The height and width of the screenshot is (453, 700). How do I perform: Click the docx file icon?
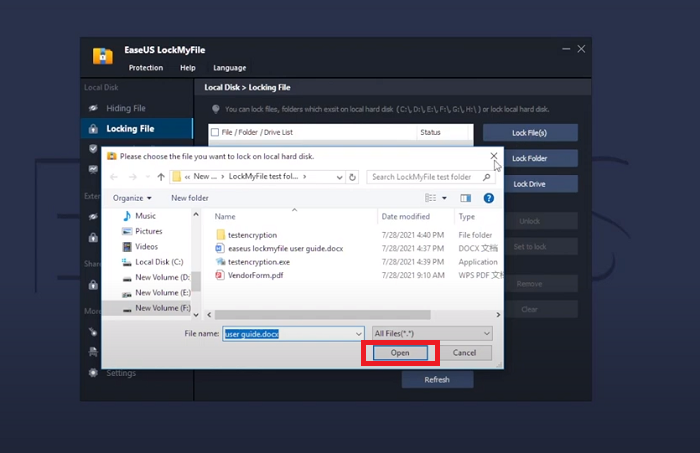tap(220, 249)
